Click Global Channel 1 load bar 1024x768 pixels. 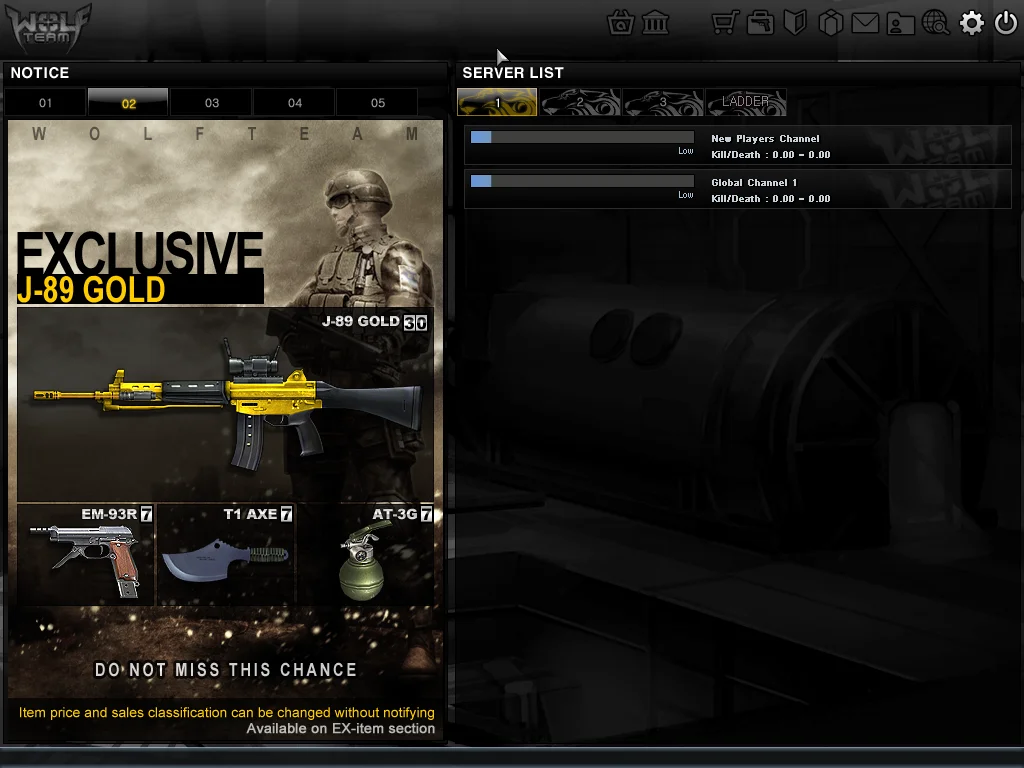click(582, 181)
